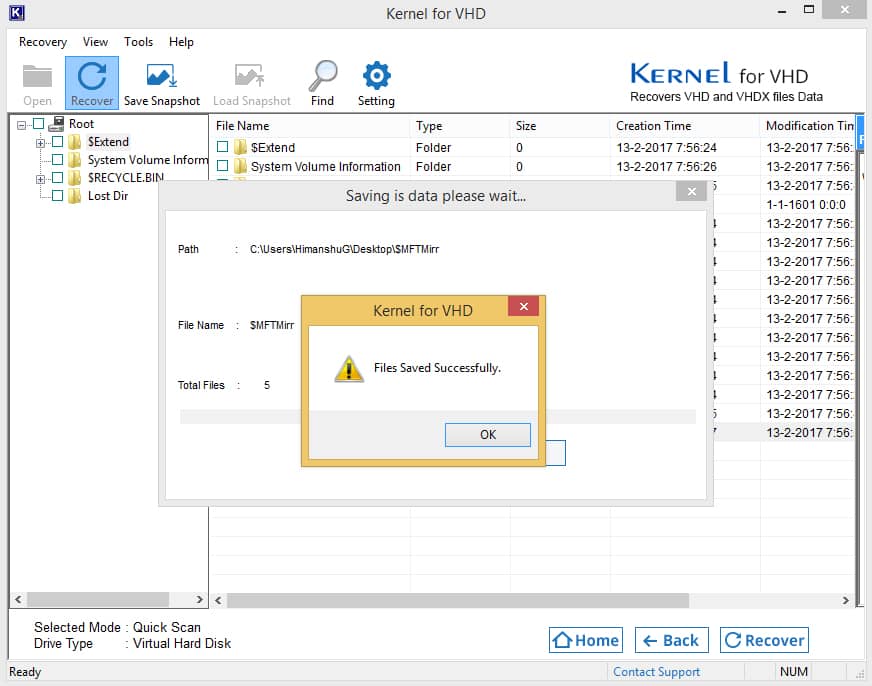Click the Back button

[x=672, y=640]
